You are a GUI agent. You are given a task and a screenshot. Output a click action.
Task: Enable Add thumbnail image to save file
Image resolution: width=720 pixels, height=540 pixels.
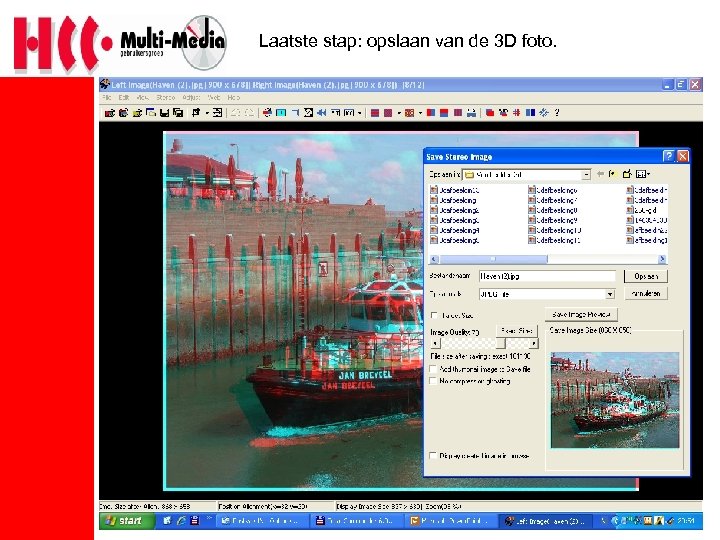pos(433,369)
